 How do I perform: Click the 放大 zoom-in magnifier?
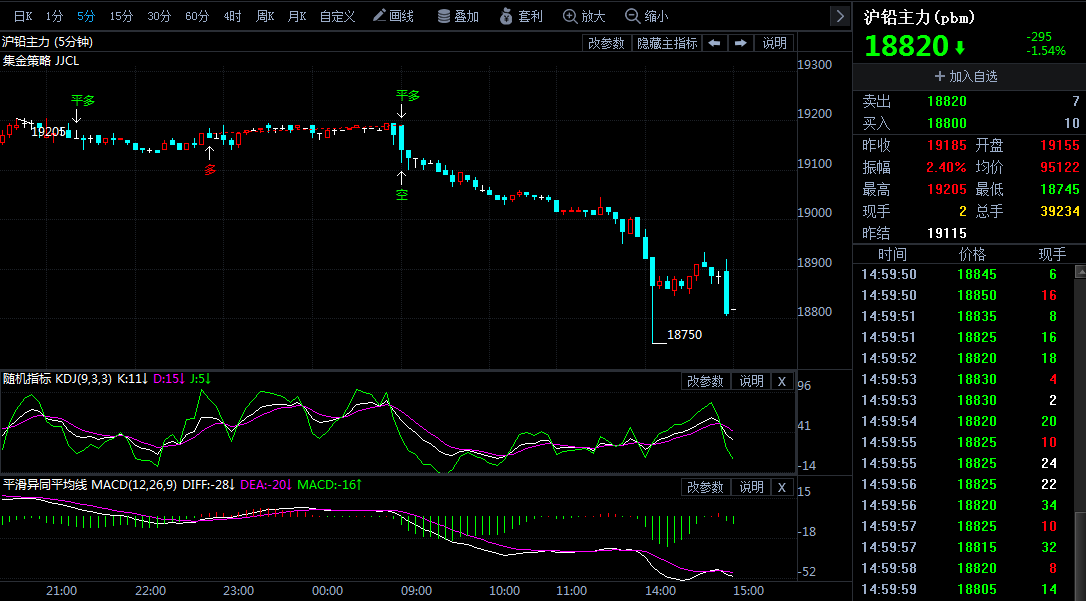(x=584, y=16)
